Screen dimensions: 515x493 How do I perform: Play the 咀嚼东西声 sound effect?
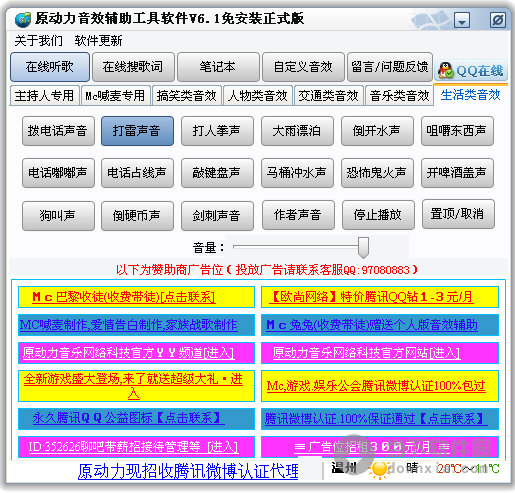click(457, 131)
